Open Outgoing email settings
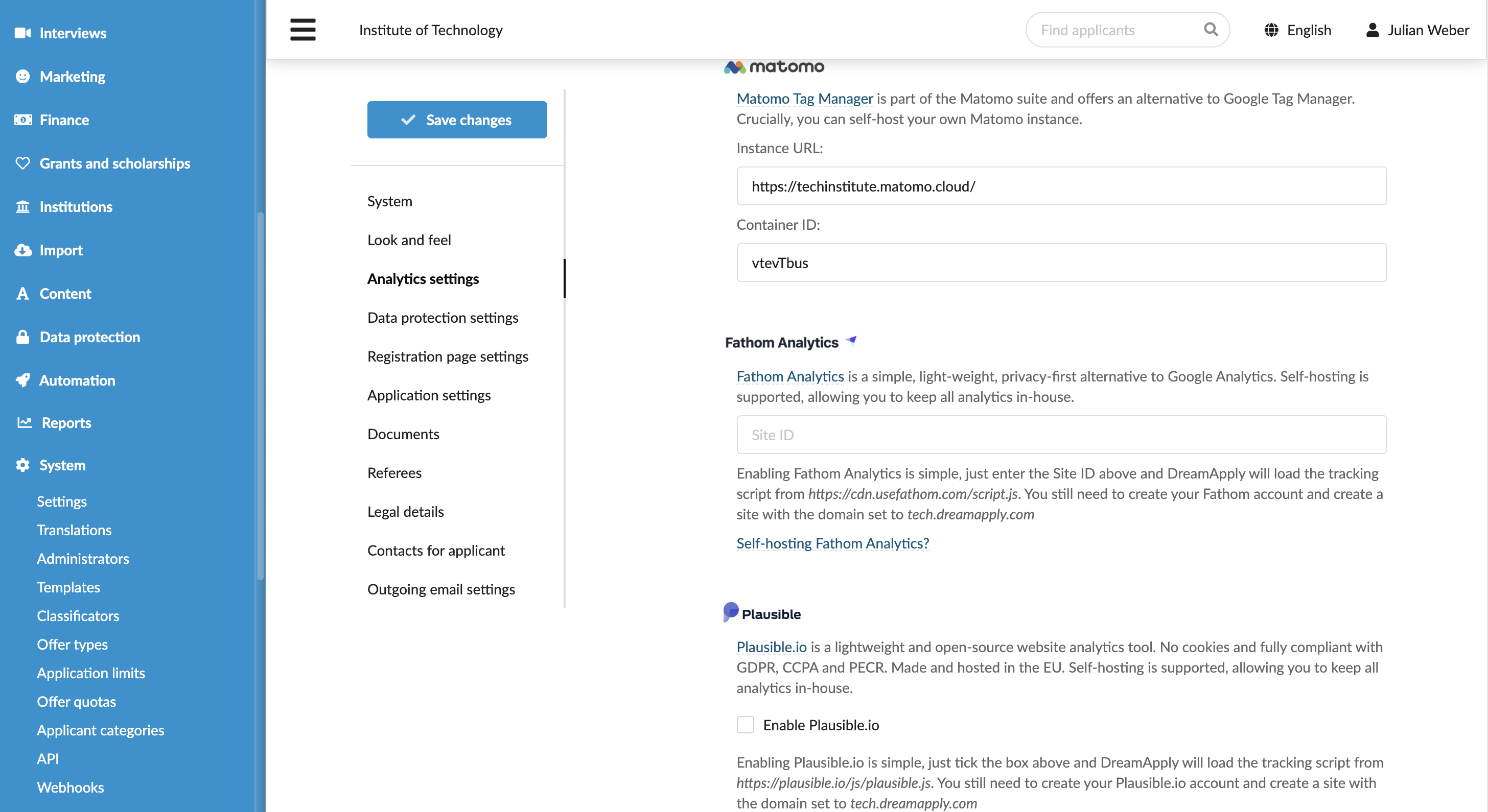This screenshot has width=1488, height=812. point(441,589)
